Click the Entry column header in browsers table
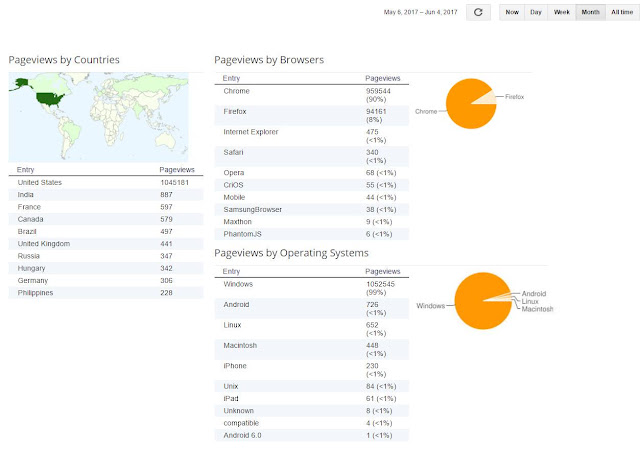640x449 pixels. pos(231,78)
